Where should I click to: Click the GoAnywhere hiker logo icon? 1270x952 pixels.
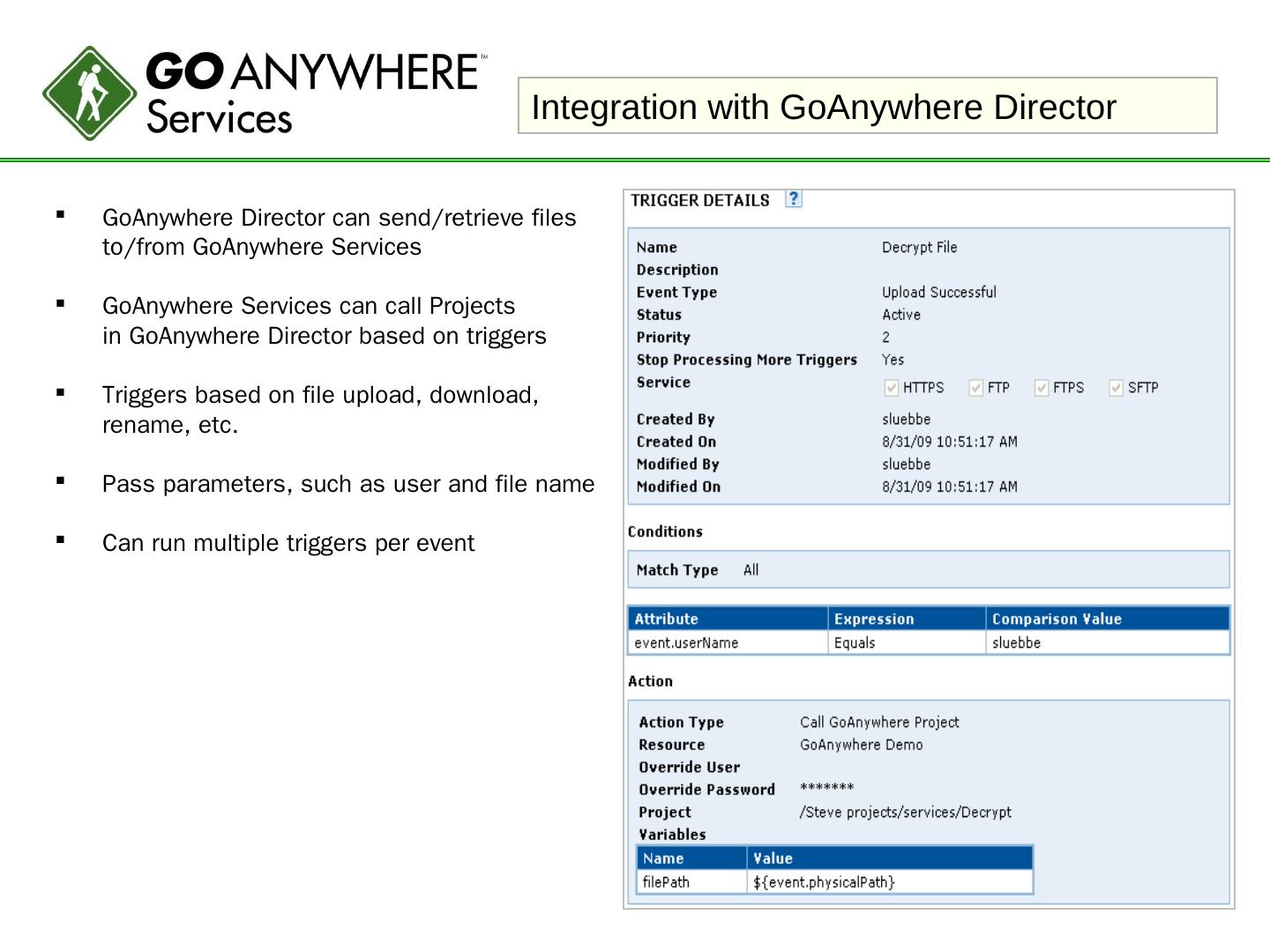click(x=89, y=93)
